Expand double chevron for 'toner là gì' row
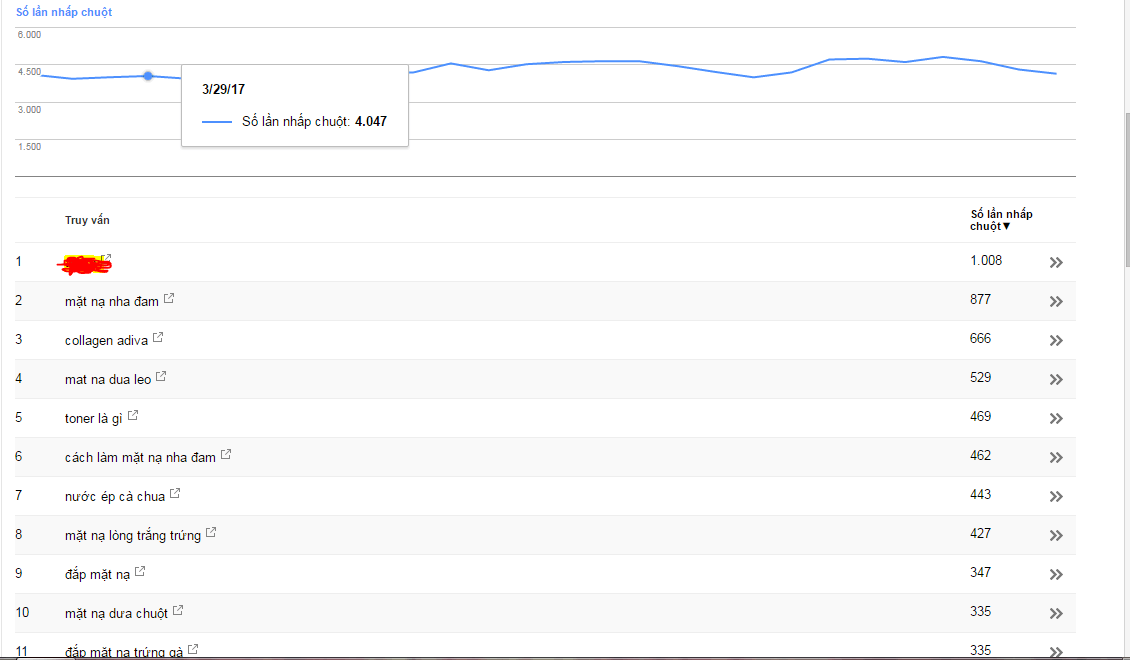The image size is (1130, 660). point(1056,418)
